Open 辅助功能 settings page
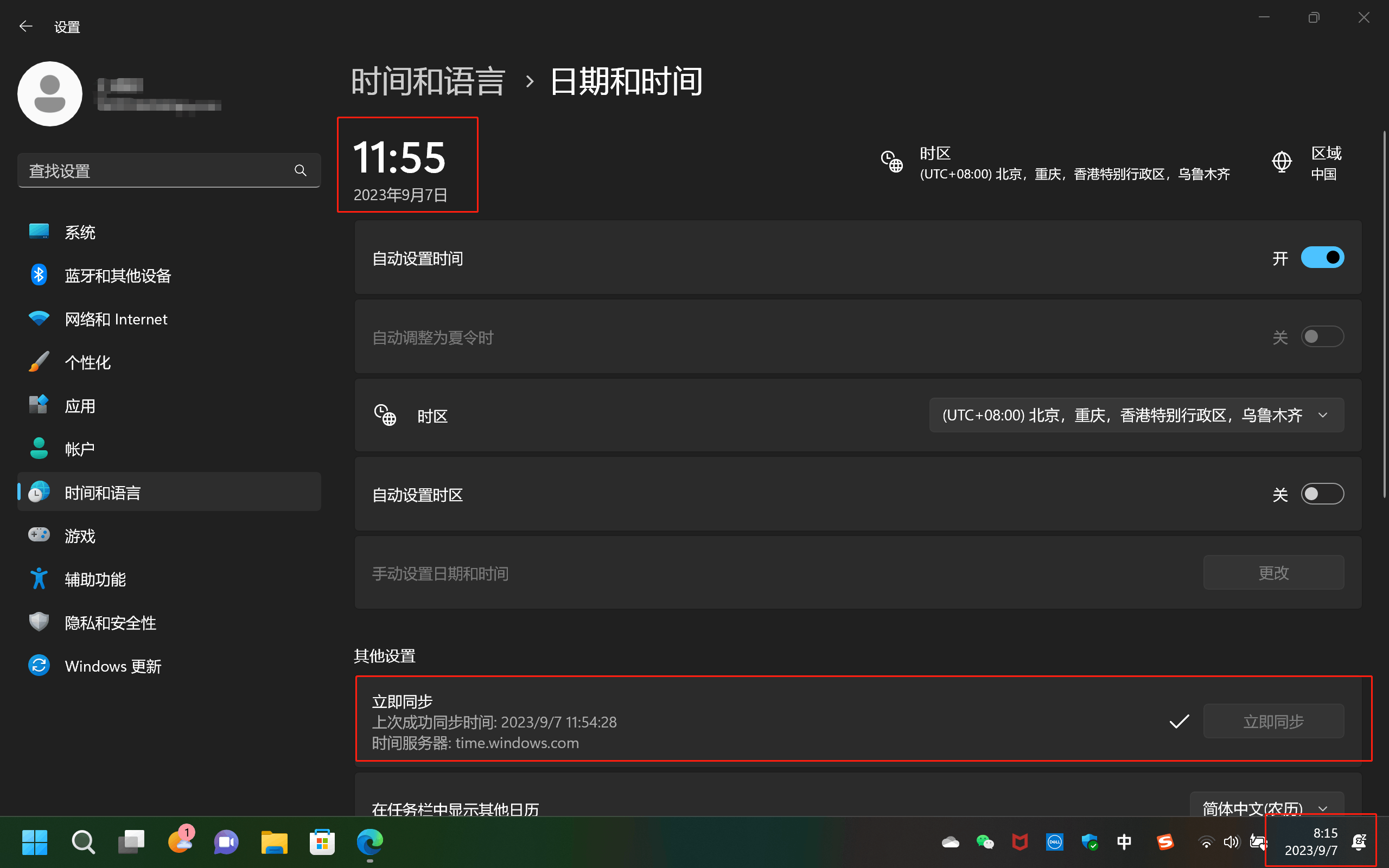This screenshot has width=1389, height=868. (x=95, y=579)
